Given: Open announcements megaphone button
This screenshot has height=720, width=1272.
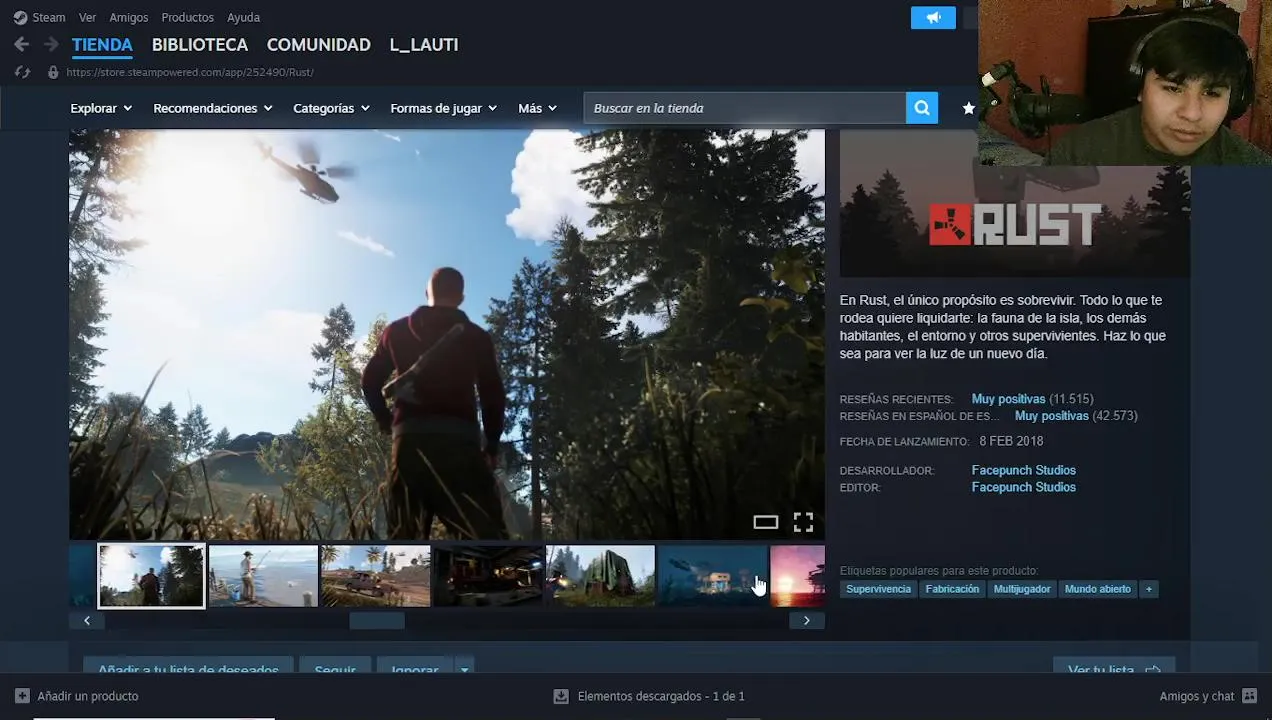Looking at the screenshot, I should pos(933,18).
